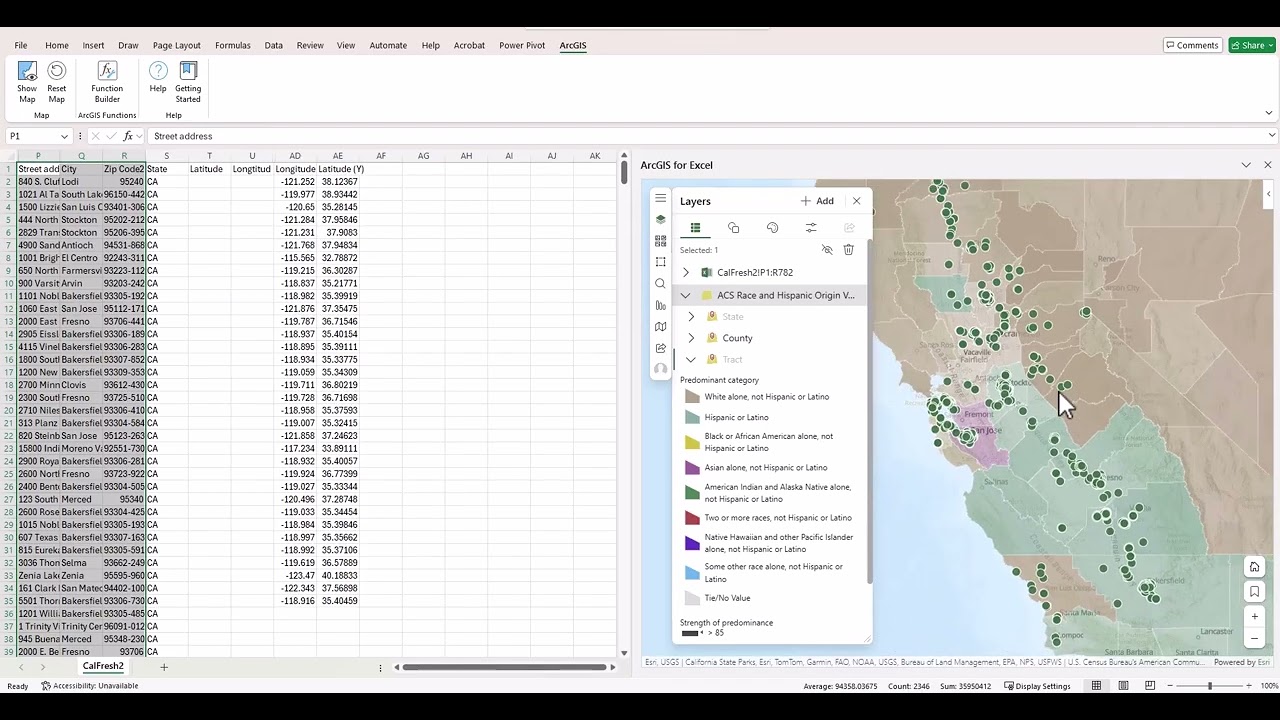Click the map Home extent button
Image resolution: width=1280 pixels, height=720 pixels.
click(x=1254, y=567)
